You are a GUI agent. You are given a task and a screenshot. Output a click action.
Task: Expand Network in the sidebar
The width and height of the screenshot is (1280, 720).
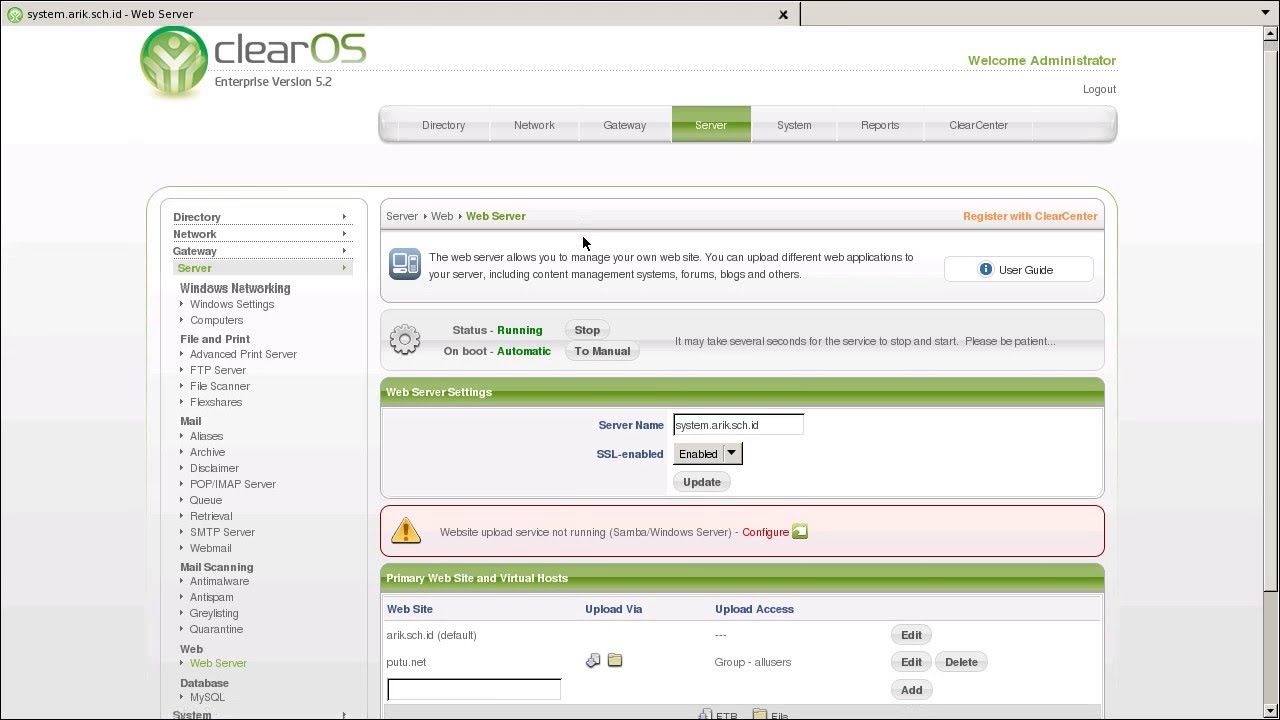pyautogui.click(x=262, y=234)
